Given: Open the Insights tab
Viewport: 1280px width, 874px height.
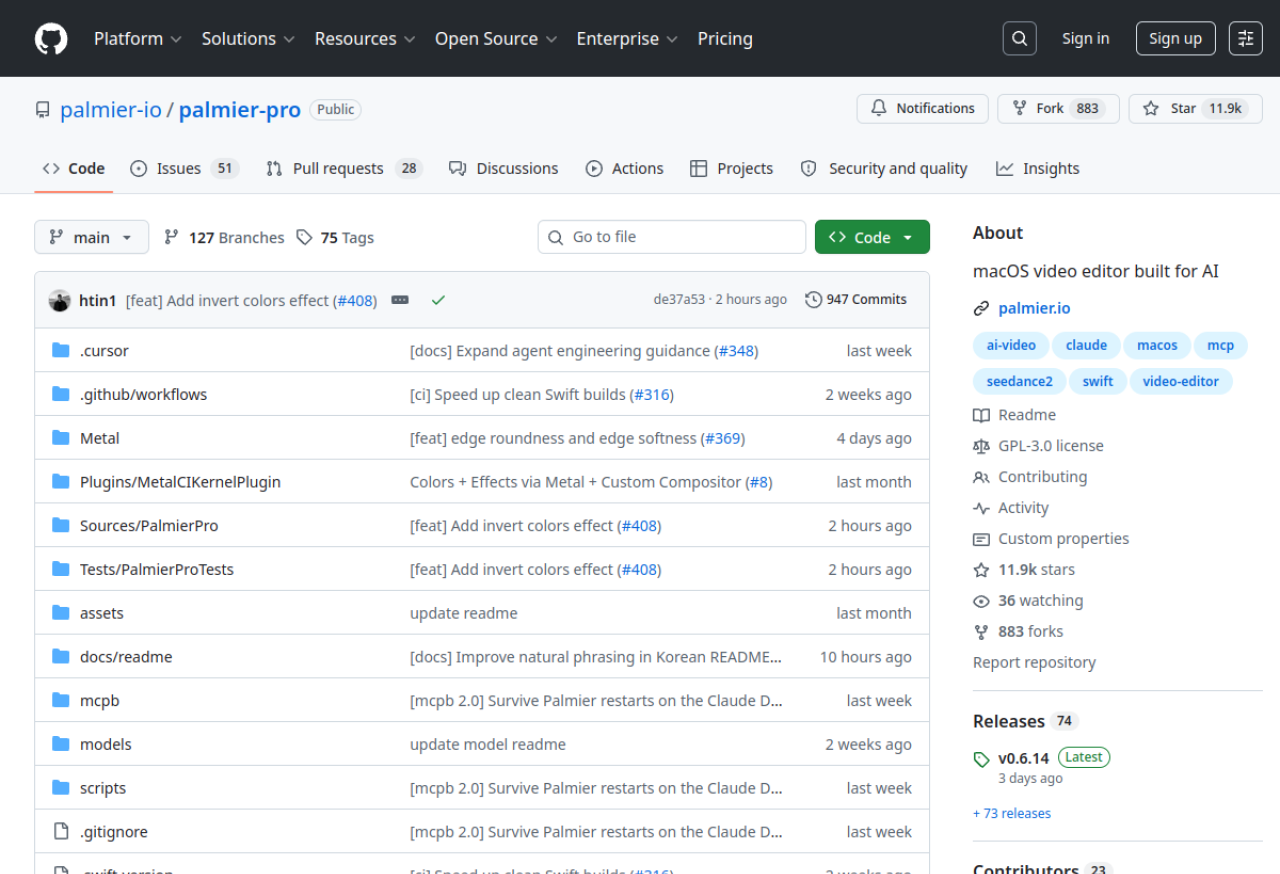Looking at the screenshot, I should (x=1038, y=168).
